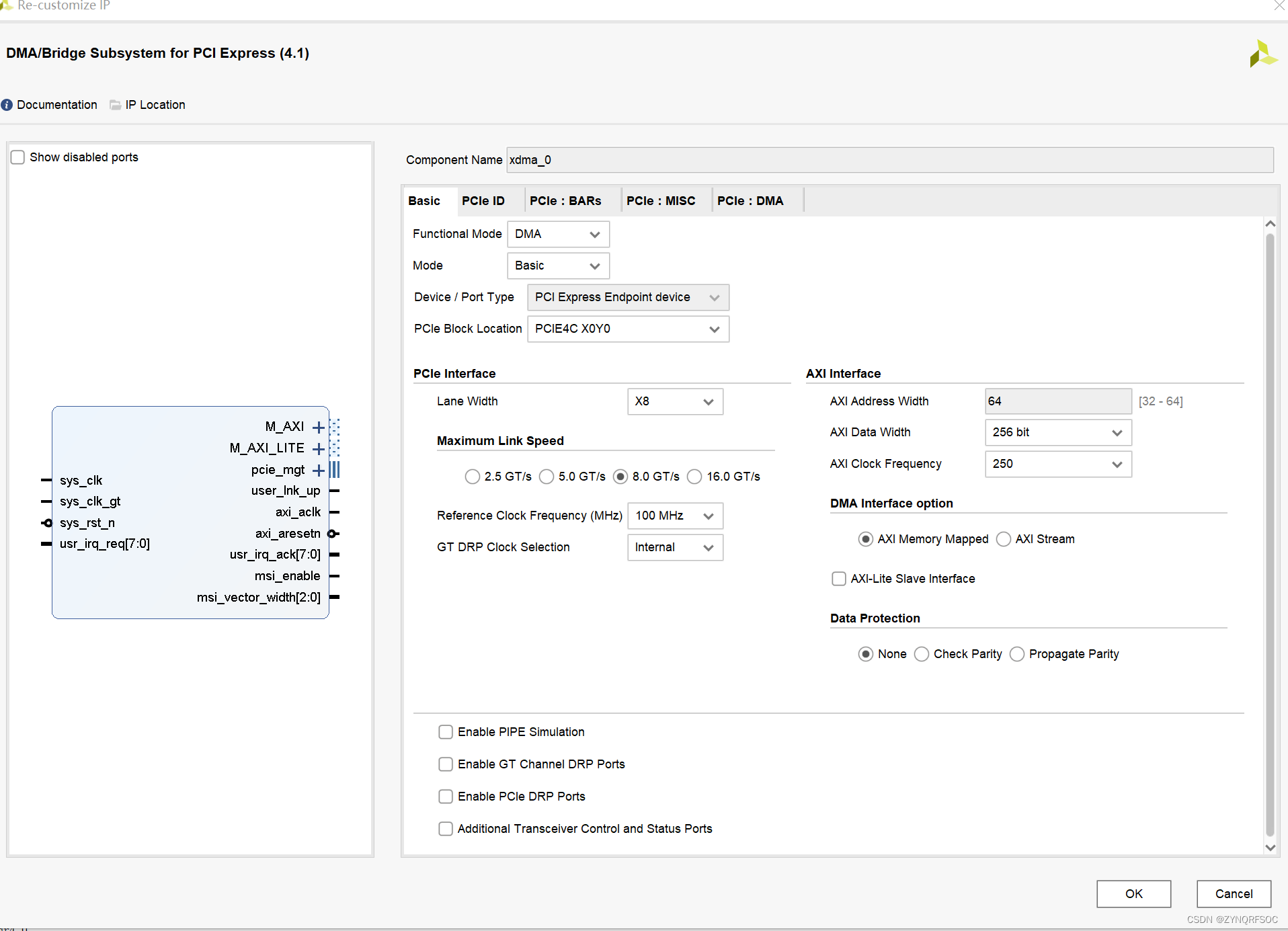Click the Cancel button
Image resolution: width=1288 pixels, height=931 pixels.
tap(1234, 893)
